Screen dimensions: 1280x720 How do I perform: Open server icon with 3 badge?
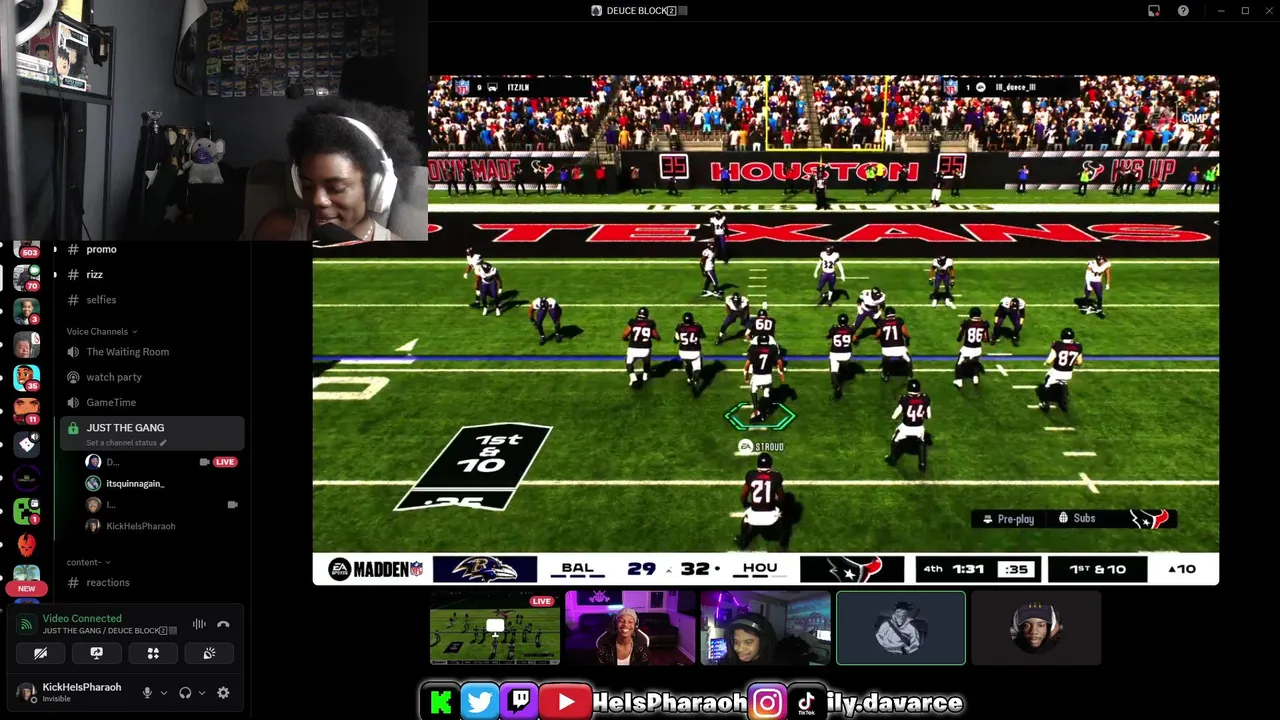[x=27, y=311]
